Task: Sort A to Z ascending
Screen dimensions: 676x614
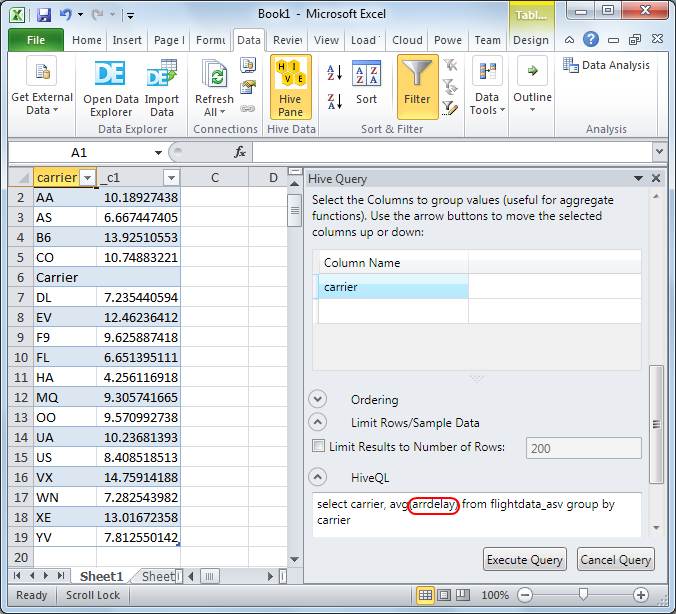Action: (x=334, y=72)
